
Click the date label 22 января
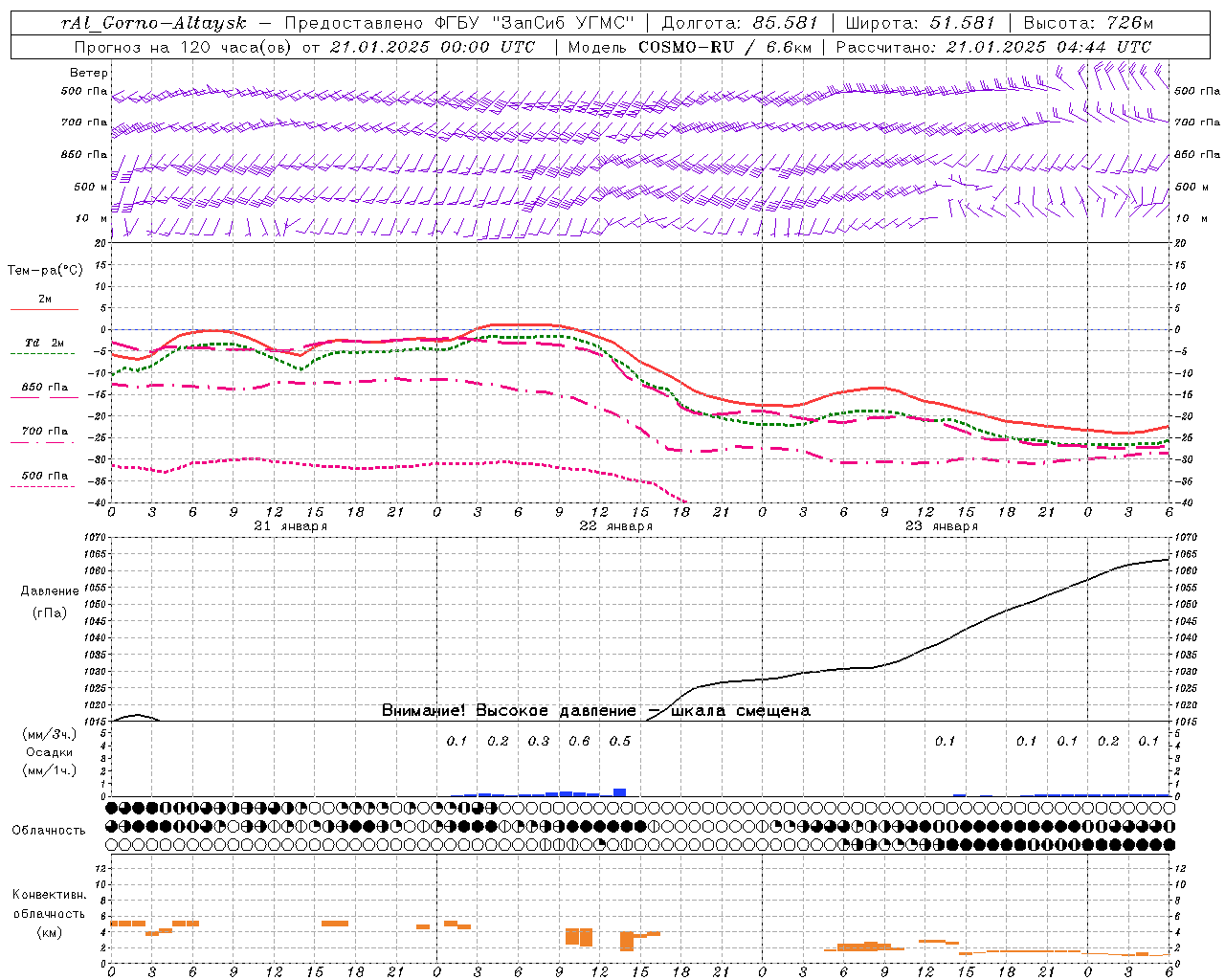[x=615, y=526]
